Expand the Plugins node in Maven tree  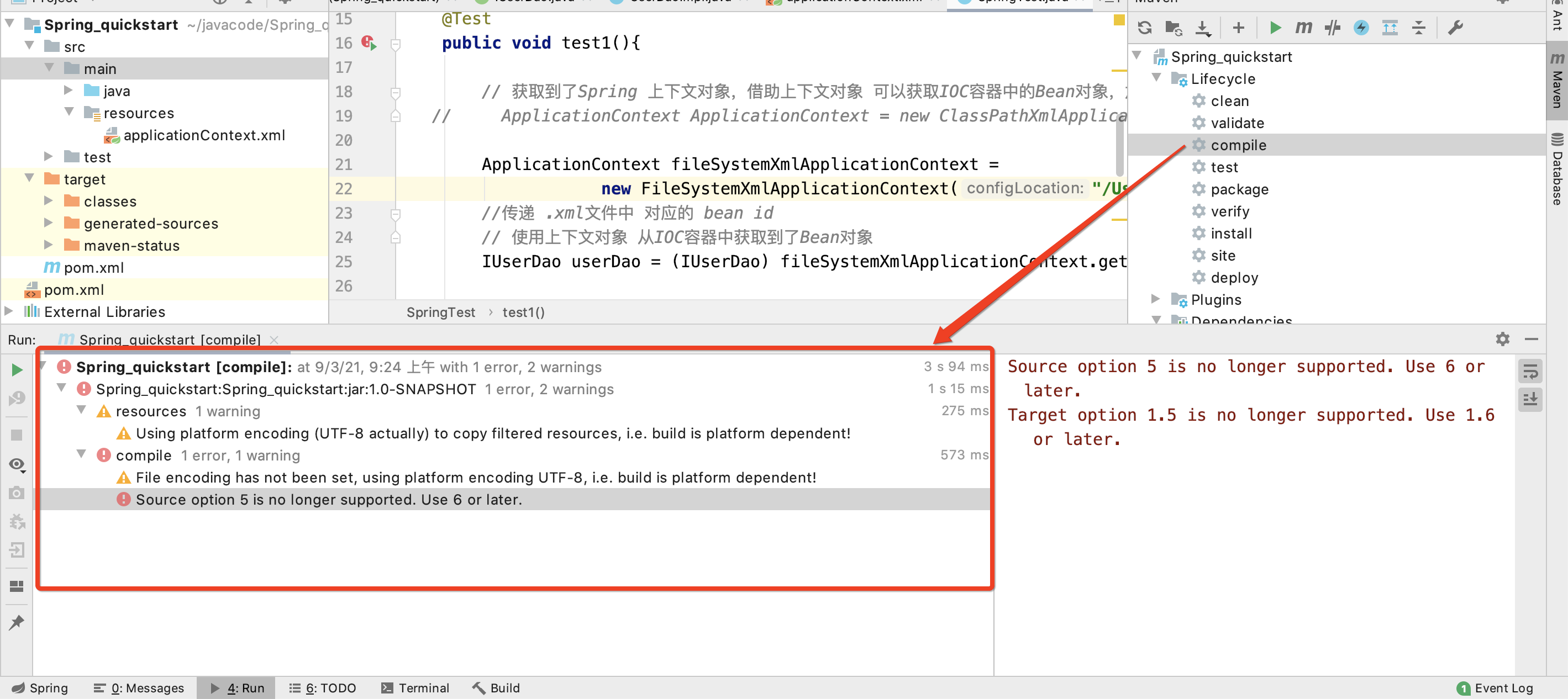[1155, 299]
